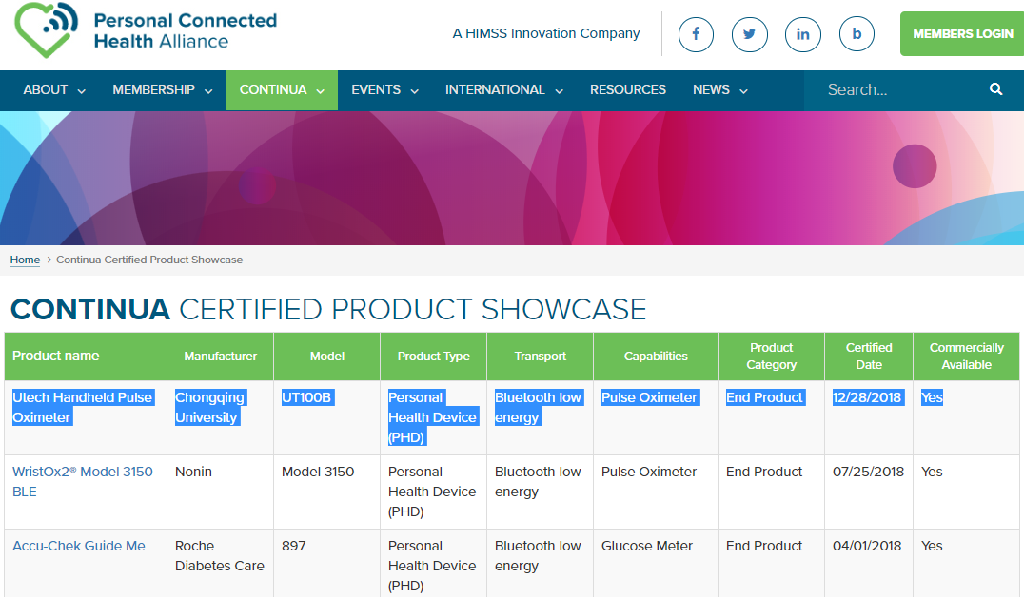Click the Product name column header
1024x598 pixels.
click(x=56, y=356)
